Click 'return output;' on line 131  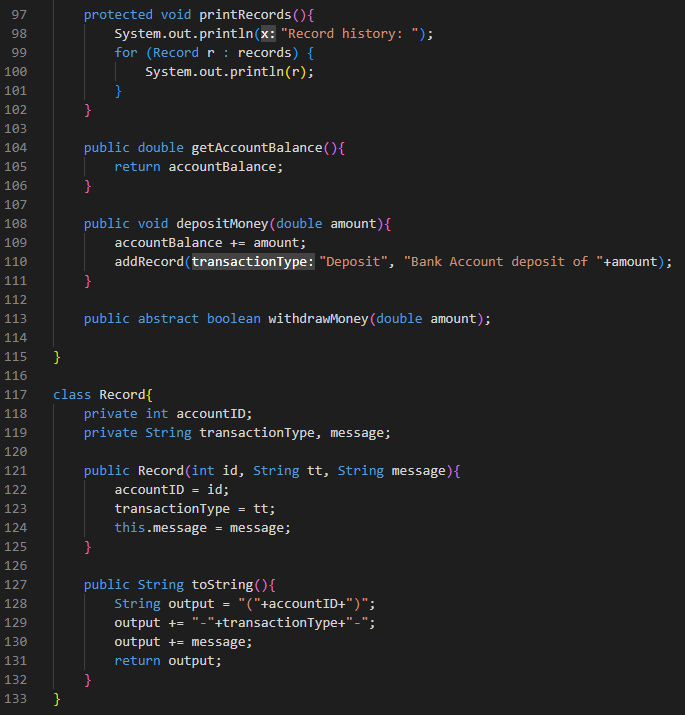168,661
